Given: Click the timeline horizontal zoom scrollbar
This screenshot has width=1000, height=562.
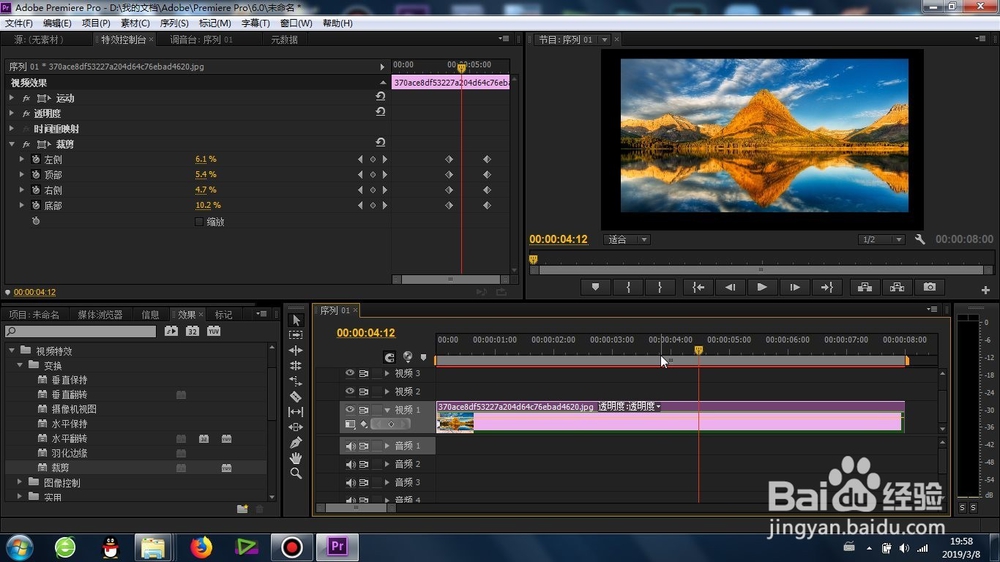Looking at the screenshot, I should click(357, 508).
